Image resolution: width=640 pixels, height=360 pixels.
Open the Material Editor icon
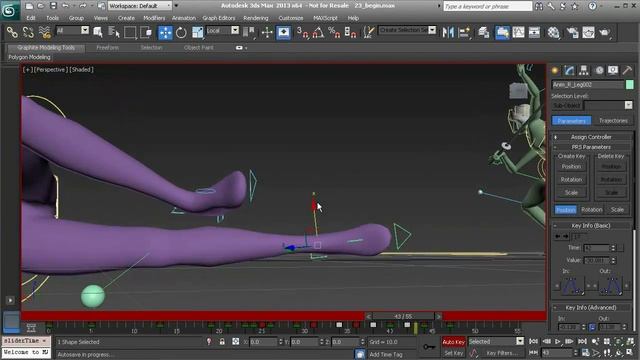[x=553, y=32]
